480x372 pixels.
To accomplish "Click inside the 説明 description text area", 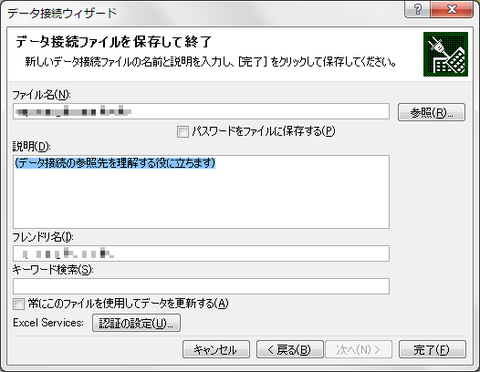I will tap(201, 192).
